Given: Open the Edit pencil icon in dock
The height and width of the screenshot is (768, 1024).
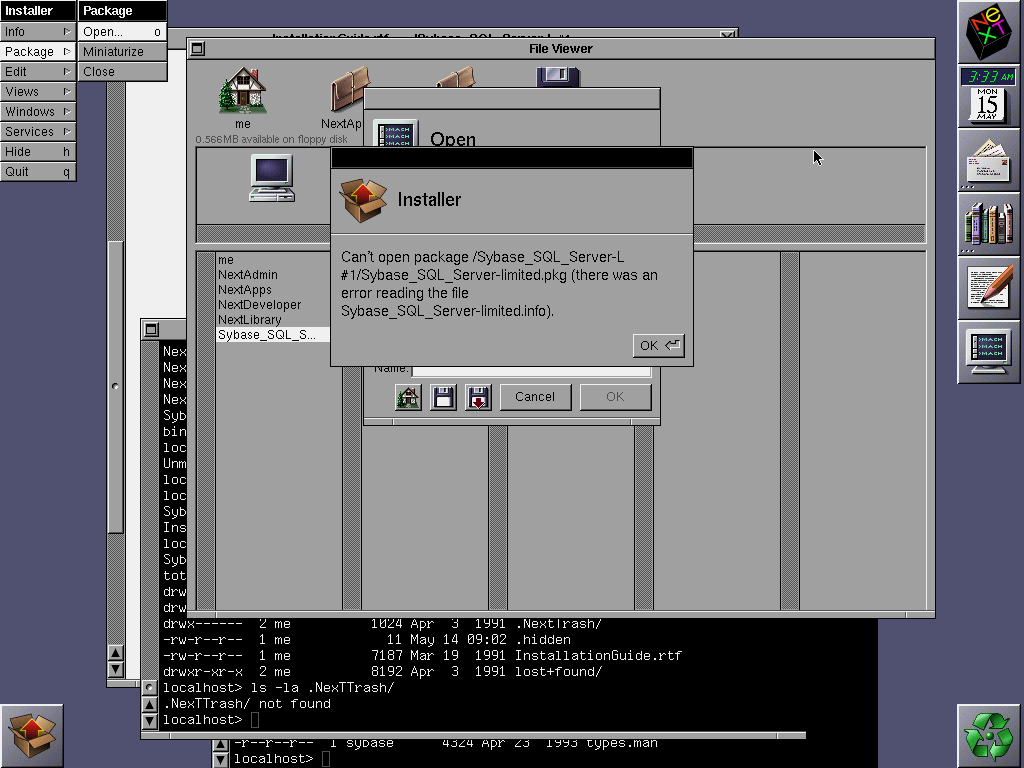Looking at the screenshot, I should pos(989,290).
